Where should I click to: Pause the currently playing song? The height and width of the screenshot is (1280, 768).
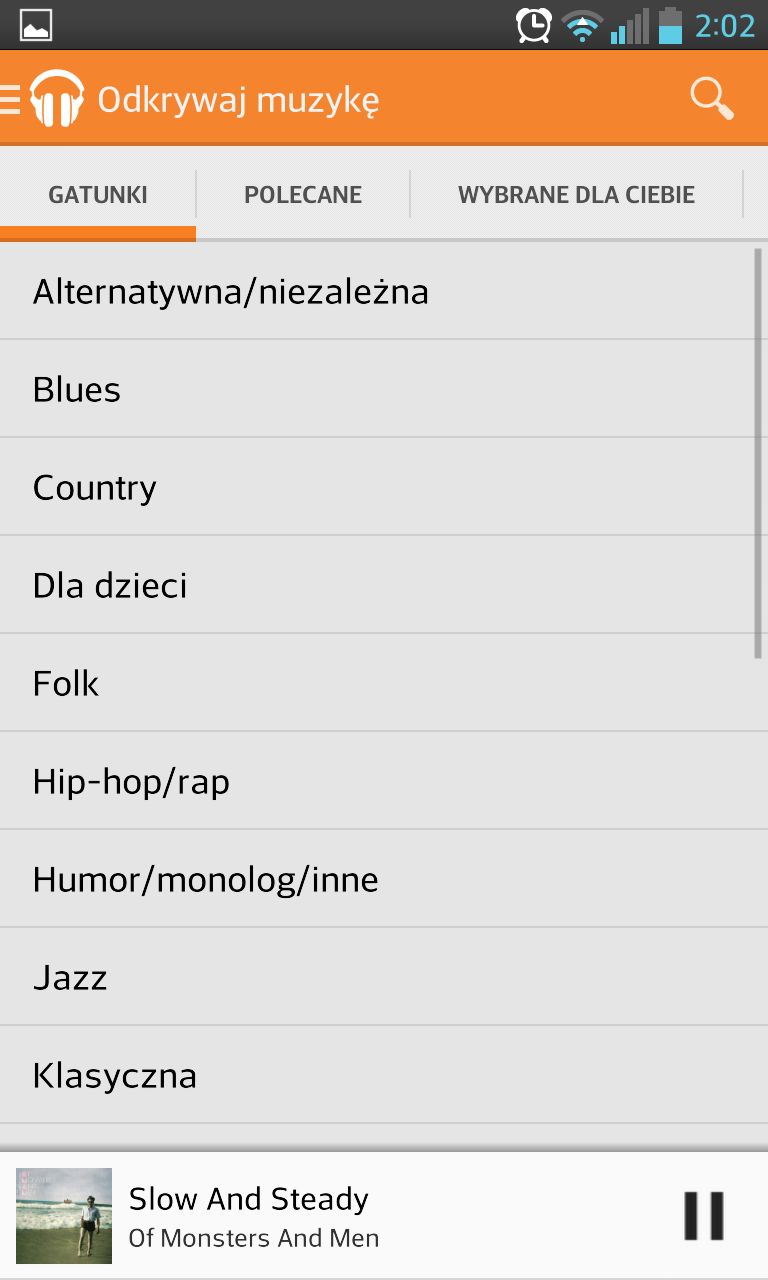click(x=703, y=1215)
